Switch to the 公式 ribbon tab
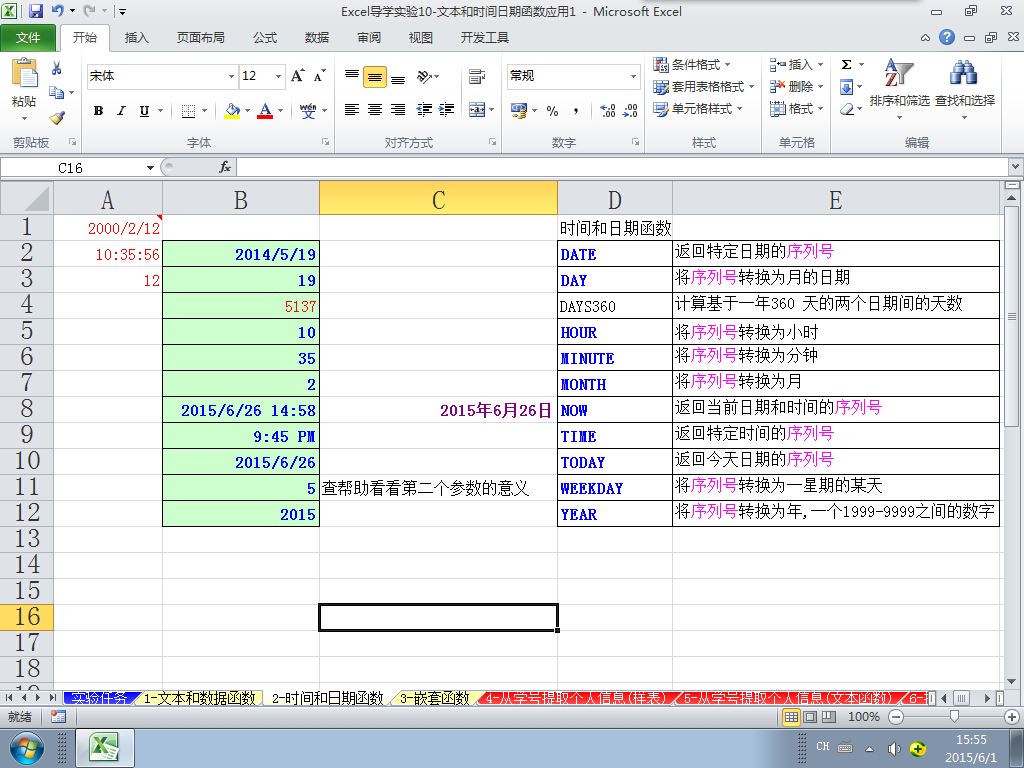 [x=265, y=37]
